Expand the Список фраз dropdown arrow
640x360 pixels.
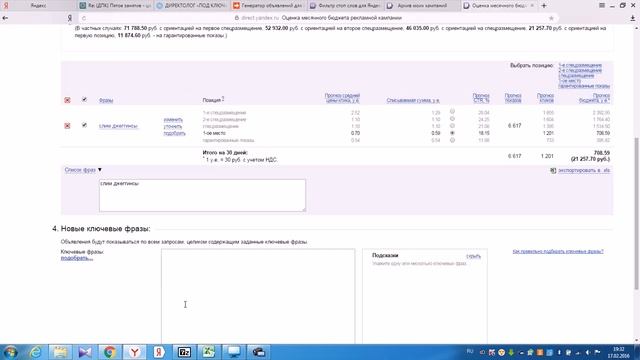100,170
